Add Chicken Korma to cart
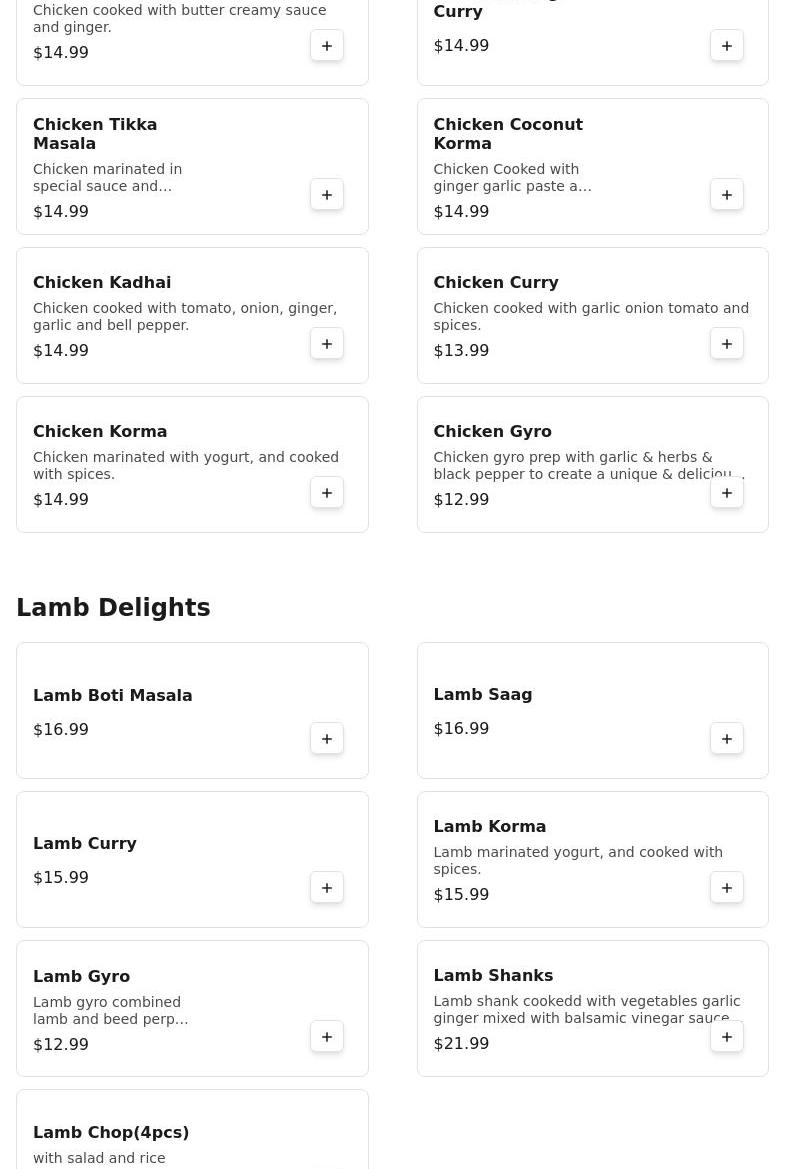Screen dimensions: 785x1169 327,492
